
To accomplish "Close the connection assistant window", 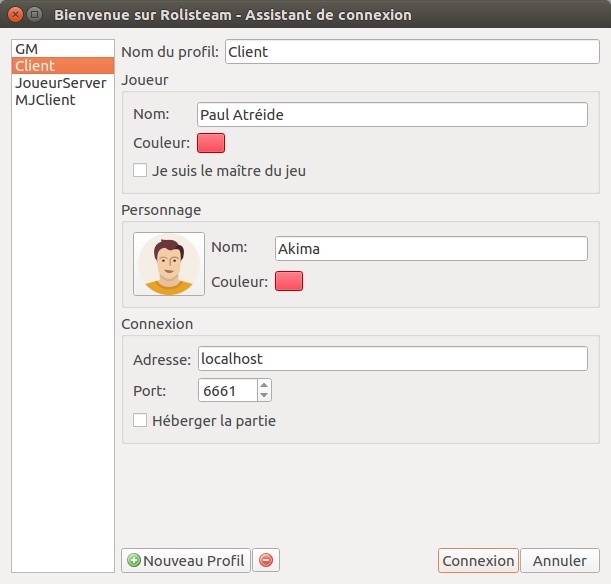I will (x=15, y=15).
